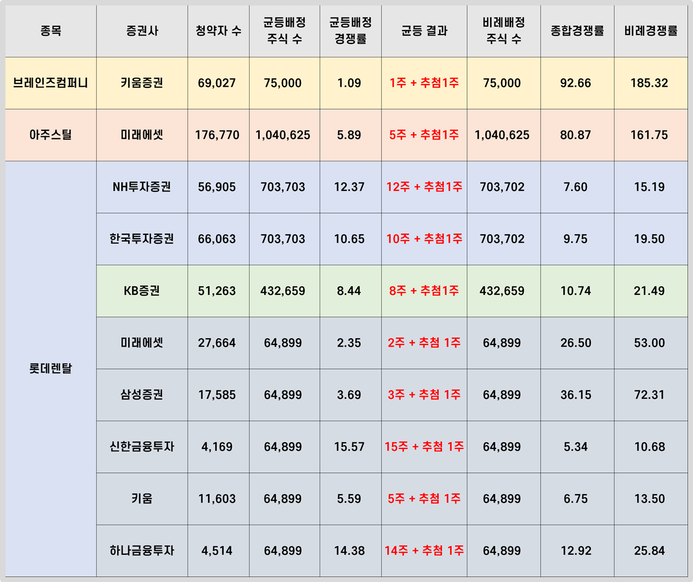693x582 pixels.
Task: Click subscriber count 11,603
Action: 217,498
